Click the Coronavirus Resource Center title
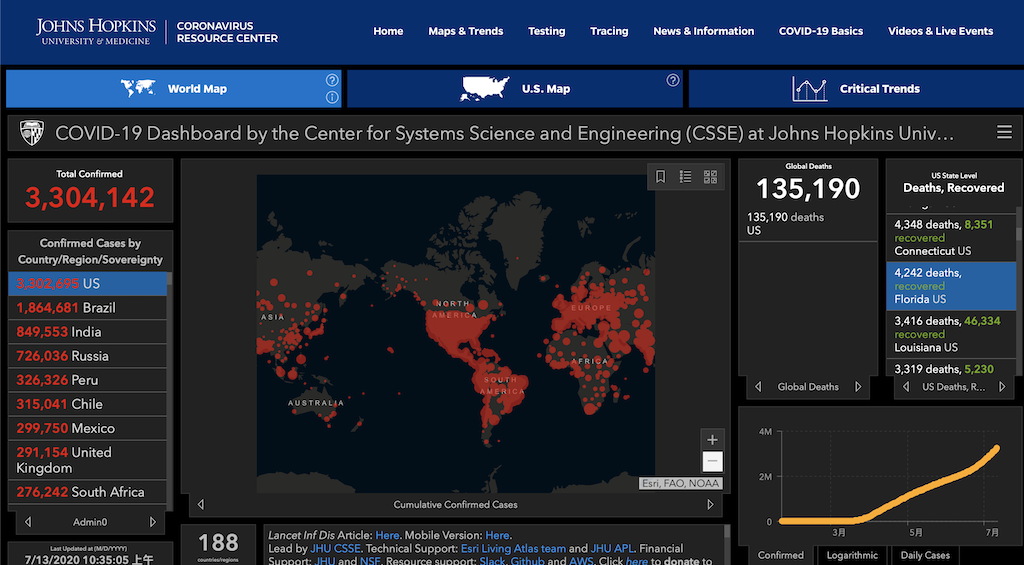This screenshot has height=565, width=1024. click(x=227, y=32)
